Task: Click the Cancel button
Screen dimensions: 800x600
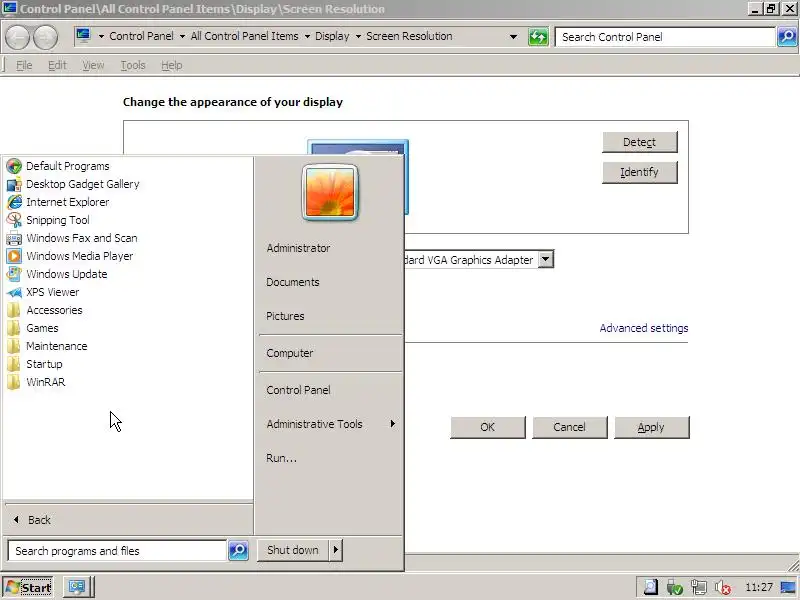Action: click(x=569, y=427)
